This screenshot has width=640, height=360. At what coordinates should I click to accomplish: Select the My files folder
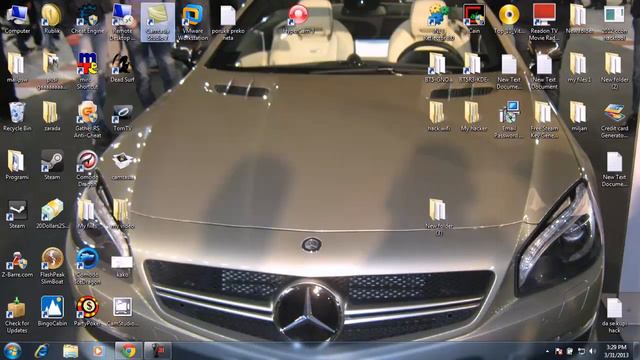point(87,213)
